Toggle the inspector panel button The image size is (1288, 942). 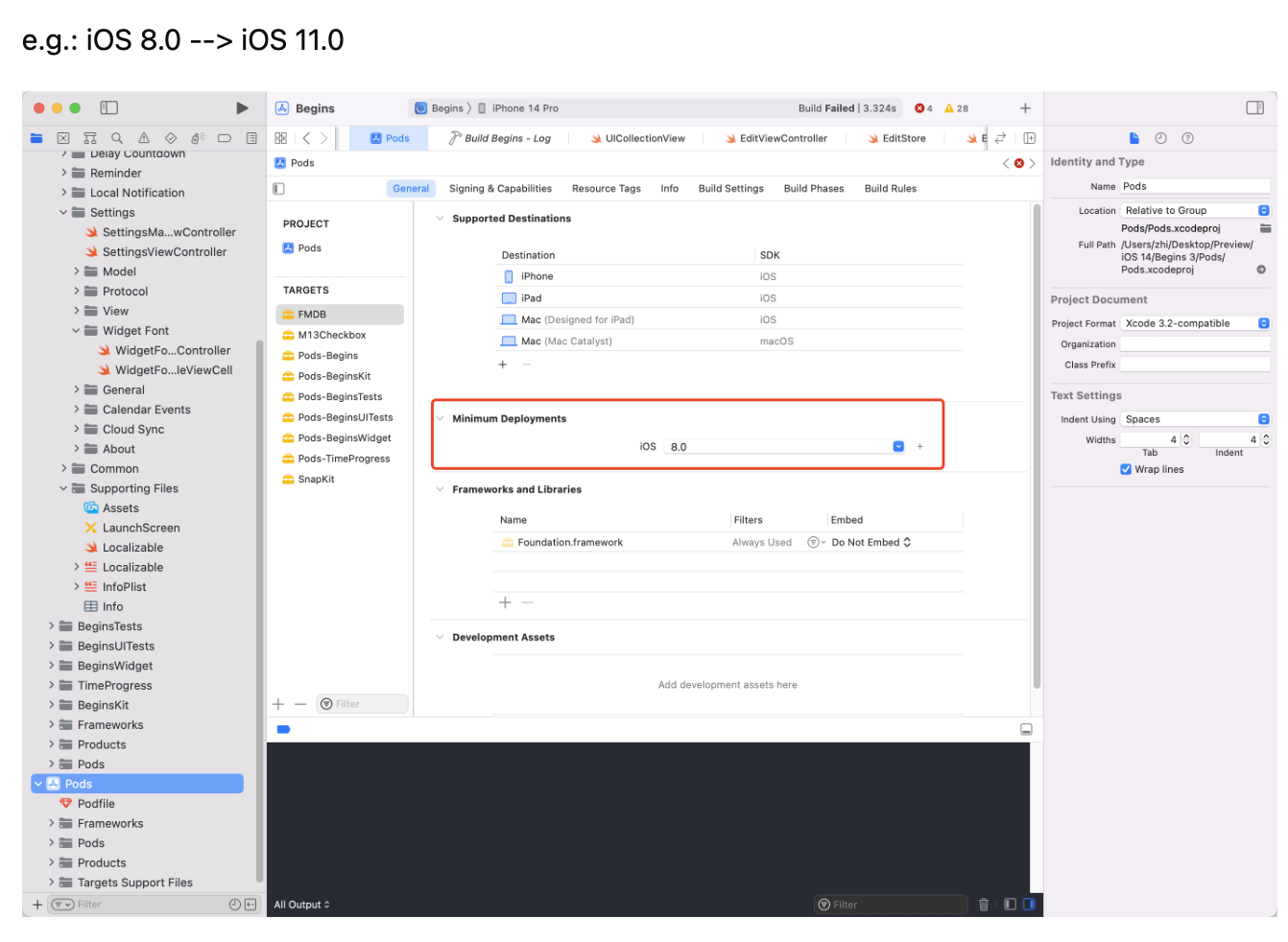coord(1255,107)
